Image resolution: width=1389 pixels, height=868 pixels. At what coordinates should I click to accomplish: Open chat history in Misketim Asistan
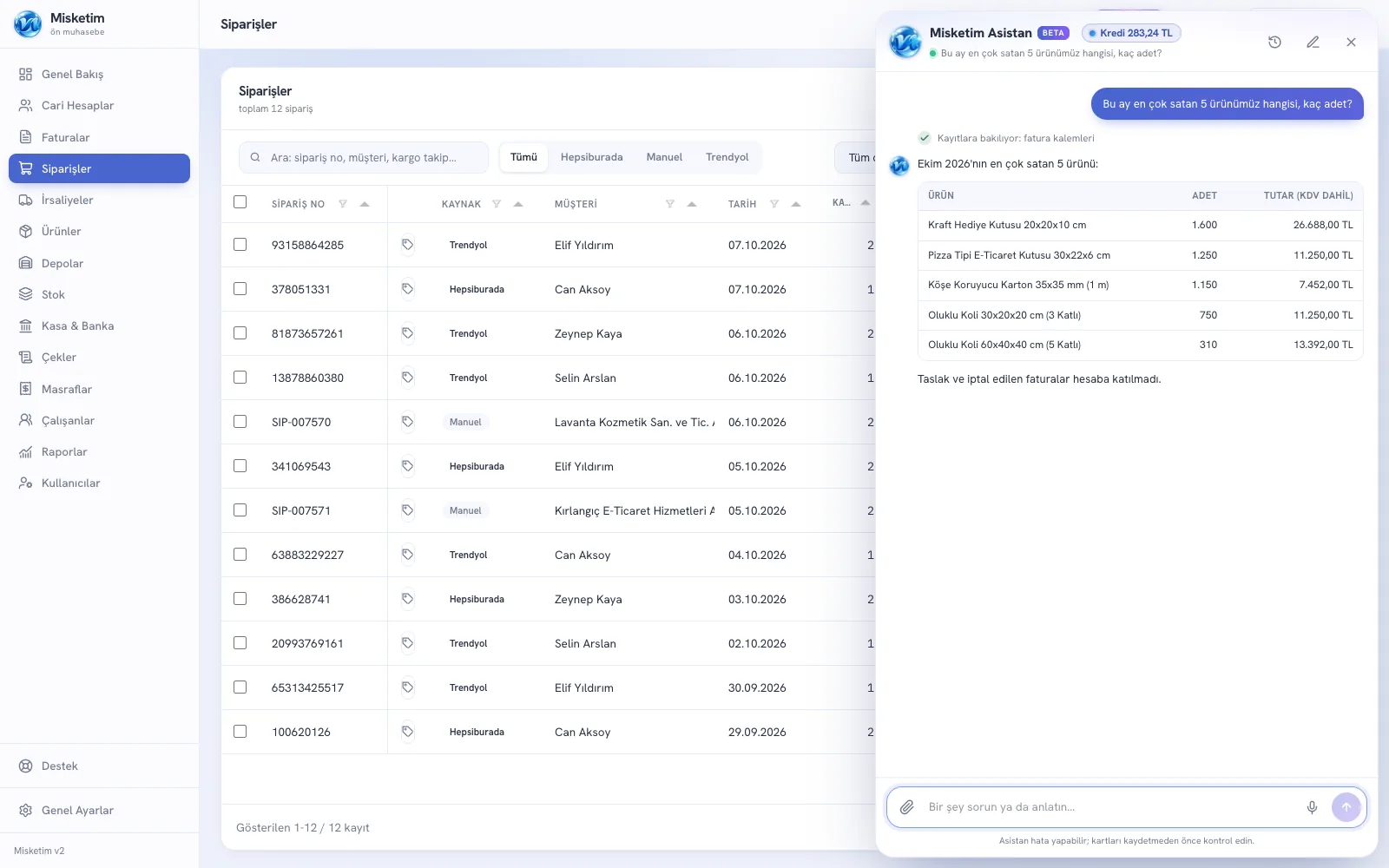[1274, 42]
